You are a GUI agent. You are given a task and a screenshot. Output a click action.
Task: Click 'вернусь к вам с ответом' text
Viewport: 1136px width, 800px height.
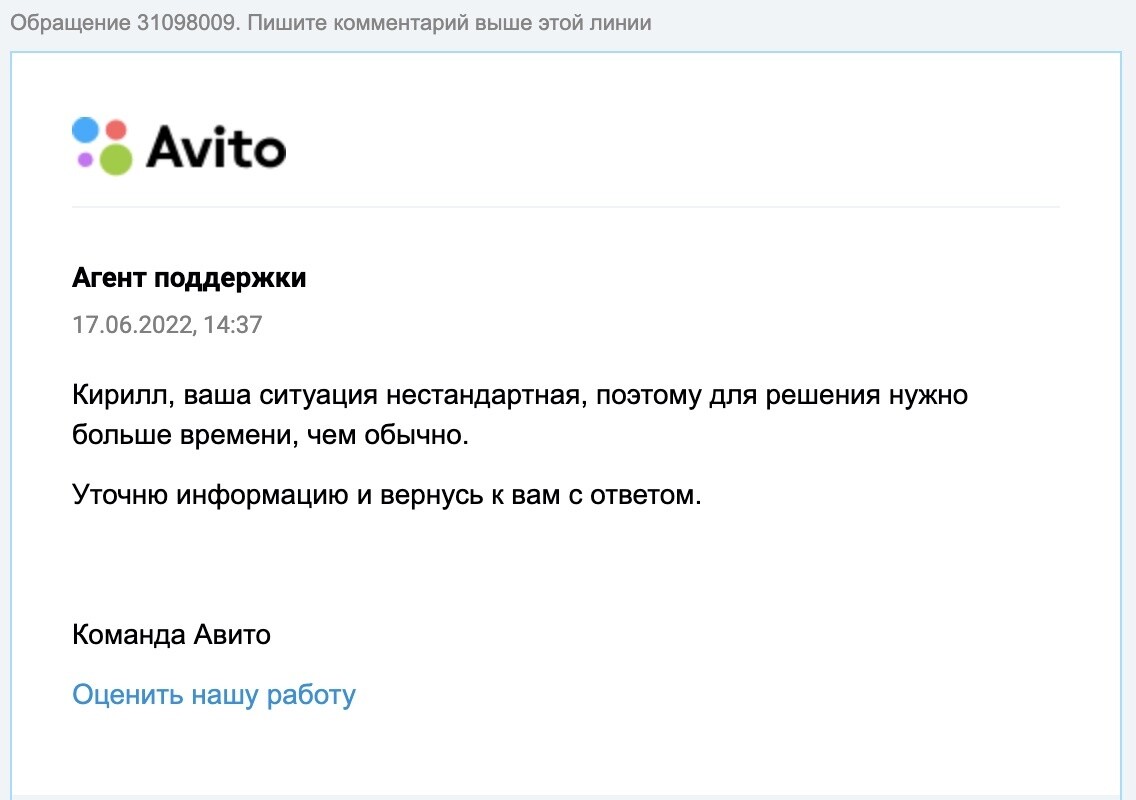click(540, 495)
